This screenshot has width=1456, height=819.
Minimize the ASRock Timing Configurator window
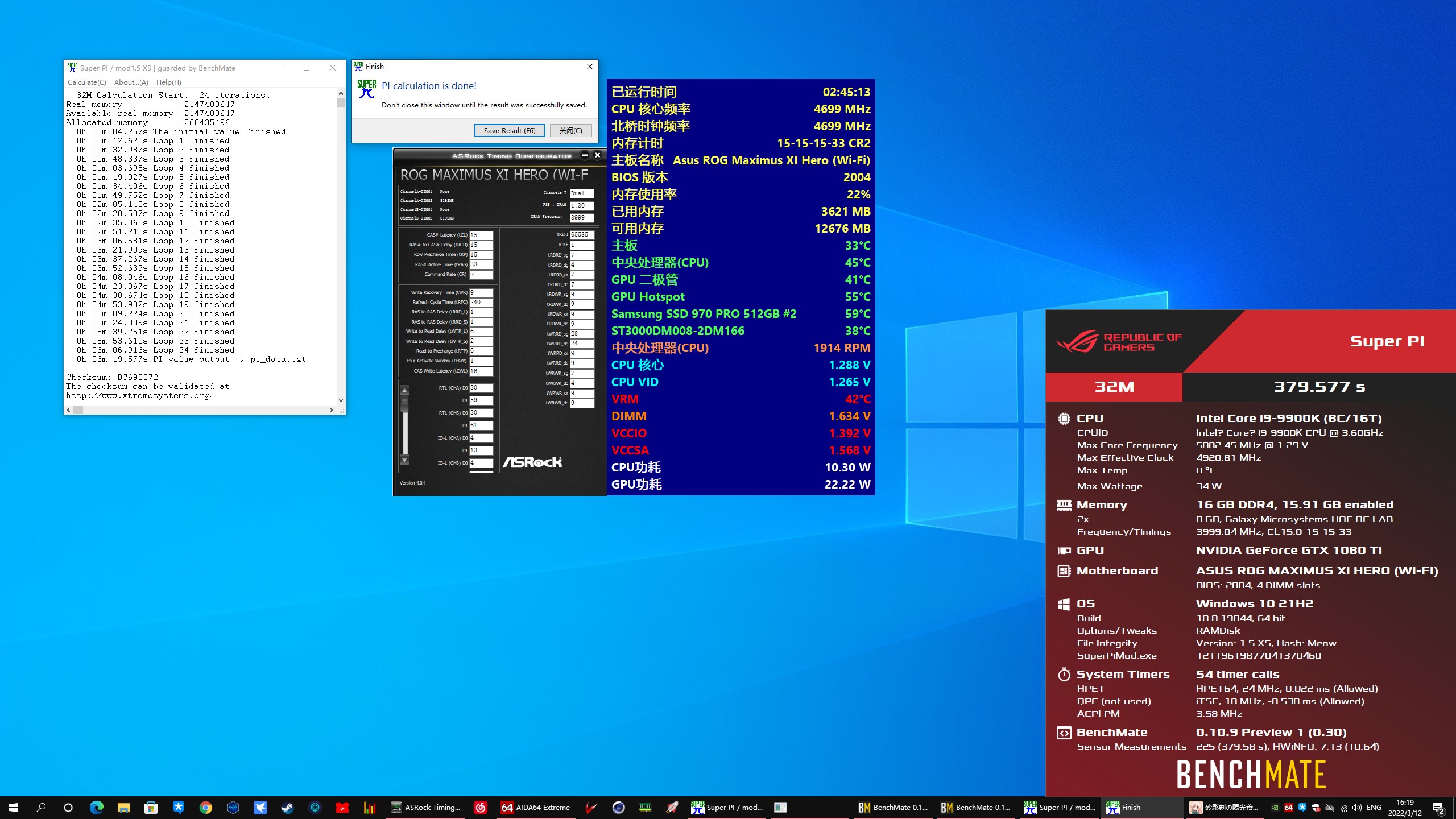coord(585,155)
